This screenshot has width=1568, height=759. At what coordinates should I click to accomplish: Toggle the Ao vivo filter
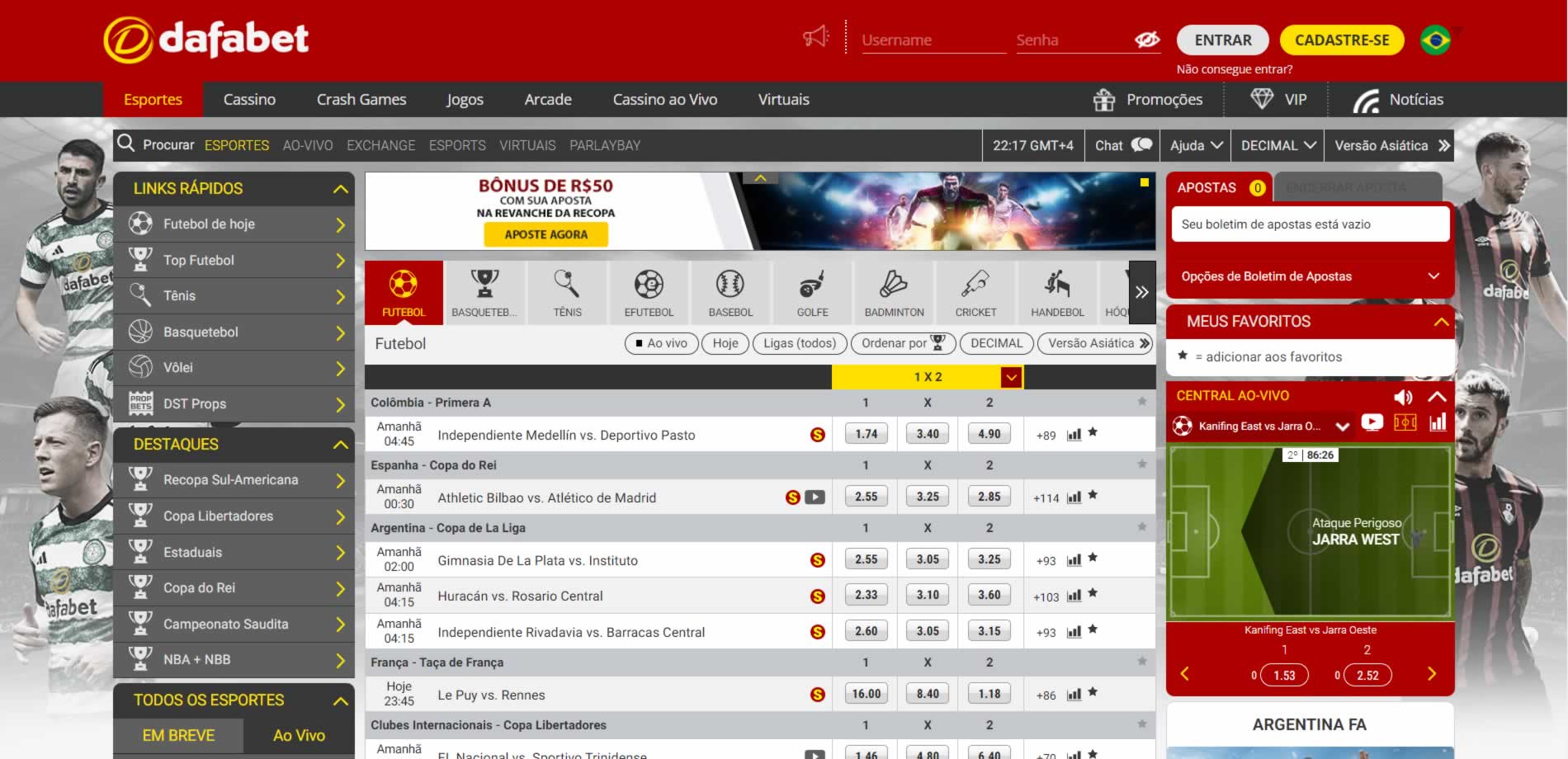(661, 343)
